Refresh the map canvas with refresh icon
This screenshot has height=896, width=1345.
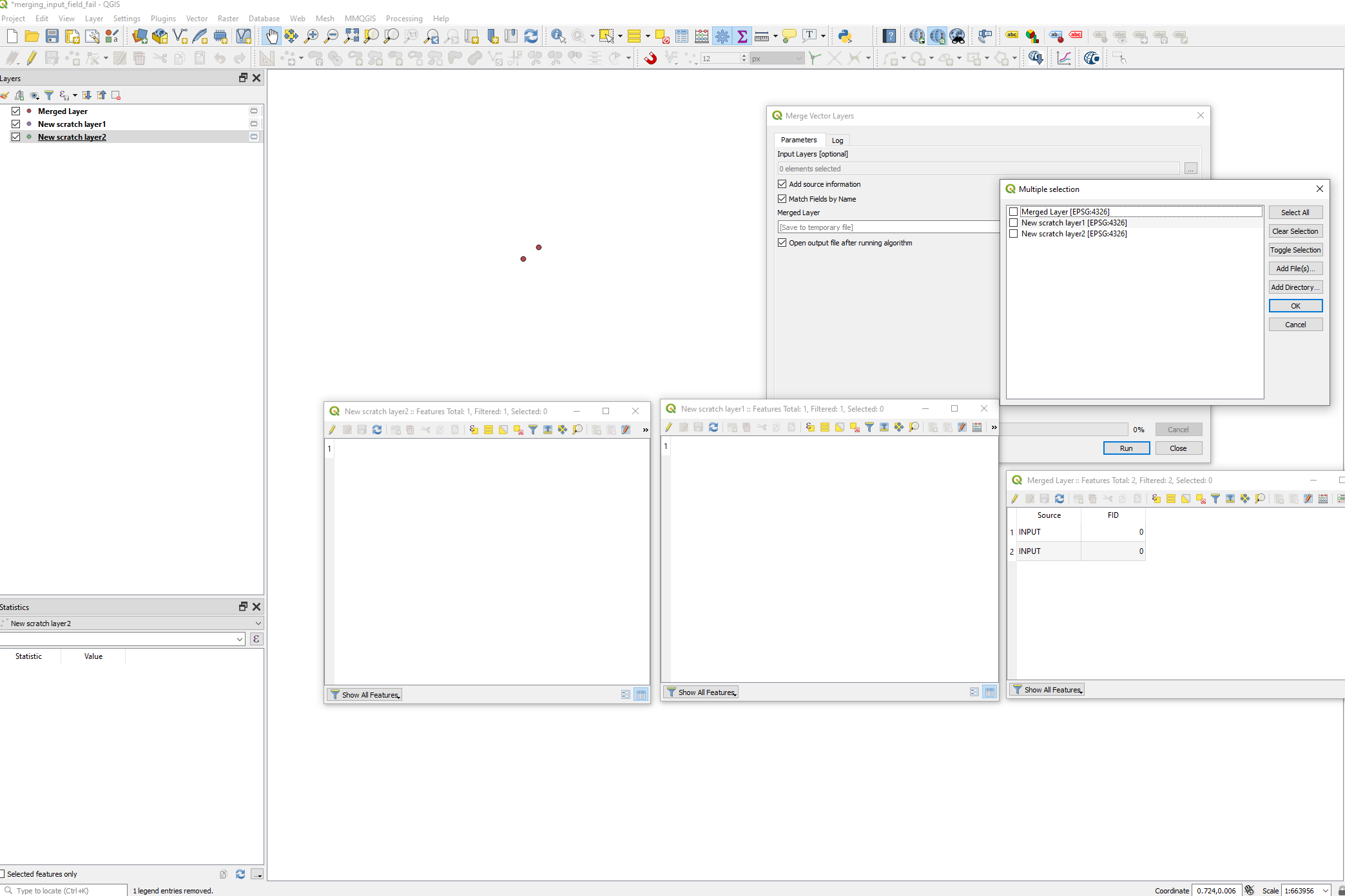coord(530,36)
